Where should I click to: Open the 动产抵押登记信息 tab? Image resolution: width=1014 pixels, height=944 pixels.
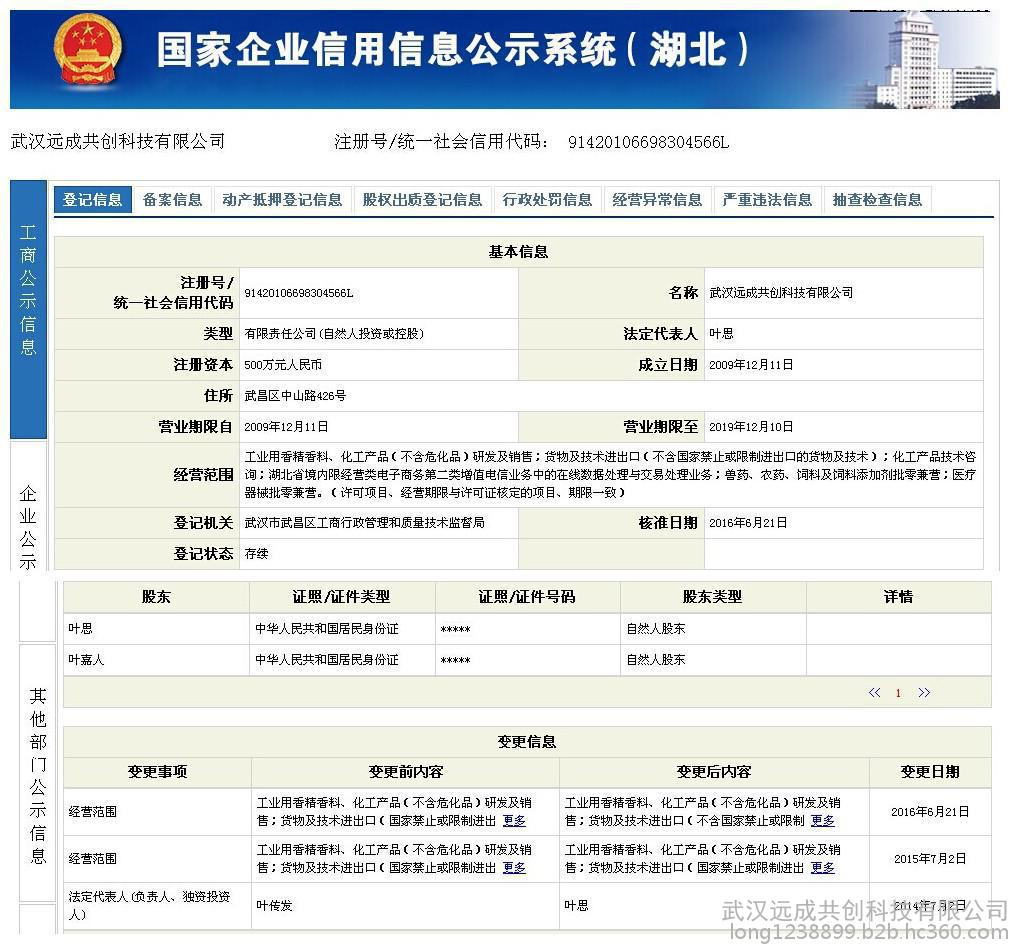tap(282, 200)
